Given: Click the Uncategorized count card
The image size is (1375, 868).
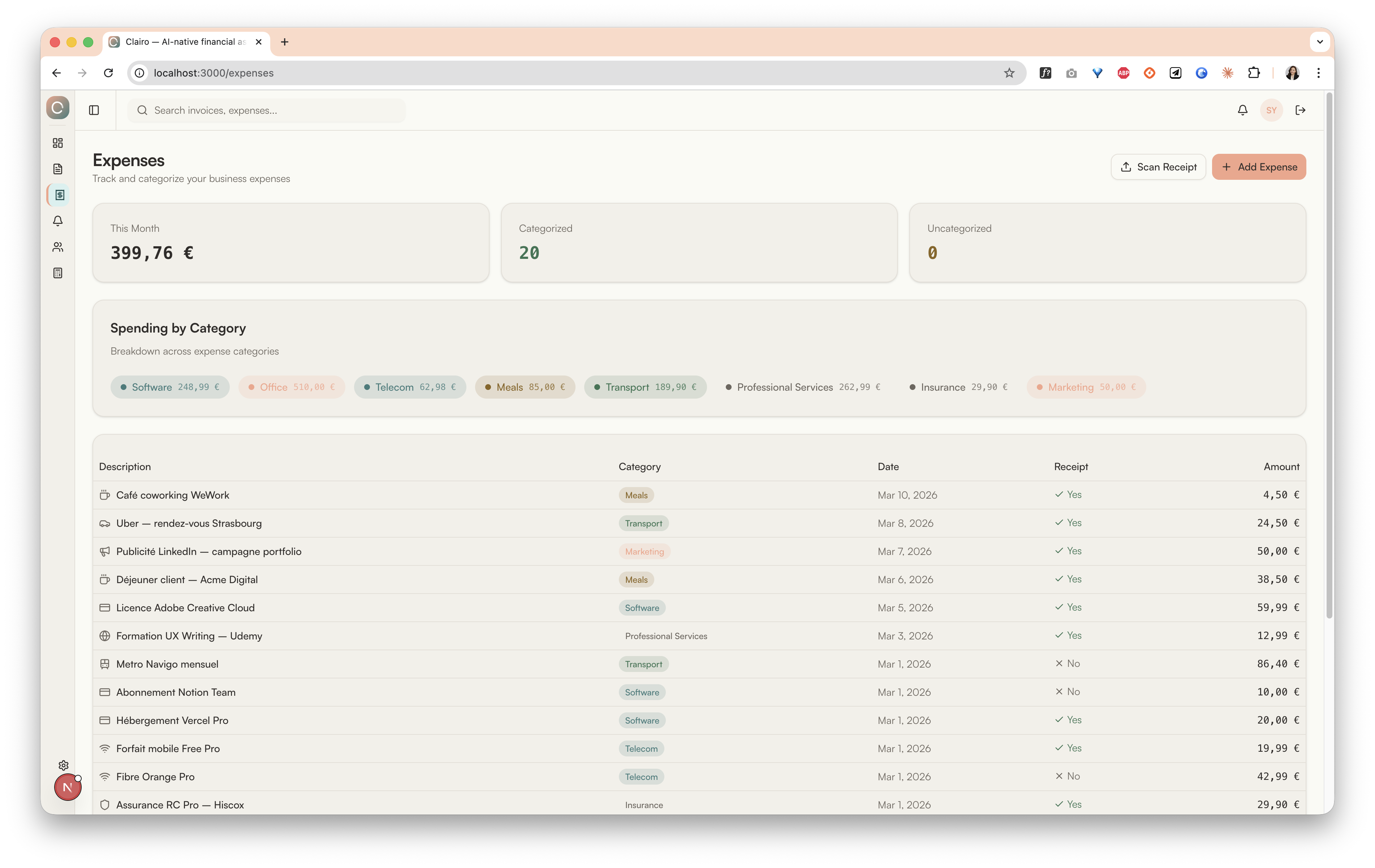Looking at the screenshot, I should (1107, 243).
